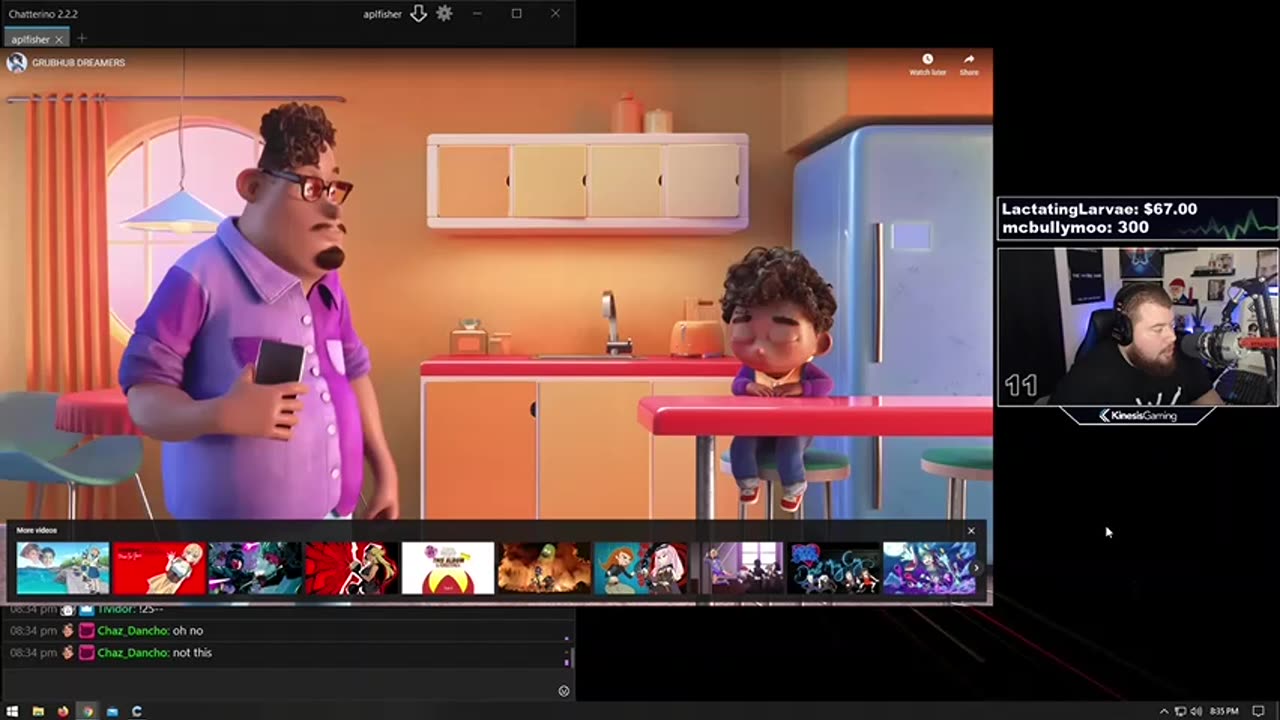Open first suggested video with beach kids

pos(63,568)
